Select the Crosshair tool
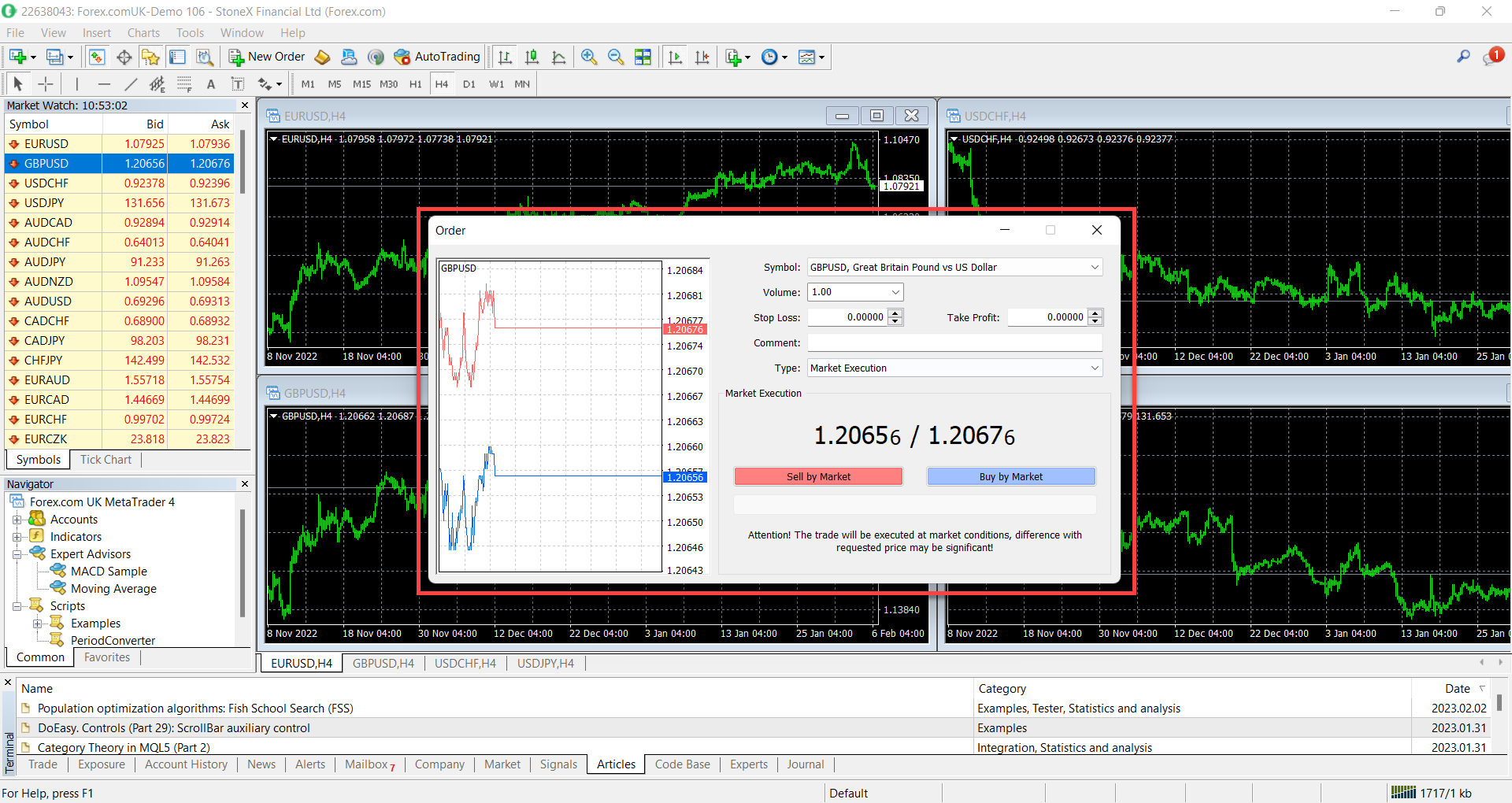Screen dimensions: 1512x803 click(46, 83)
